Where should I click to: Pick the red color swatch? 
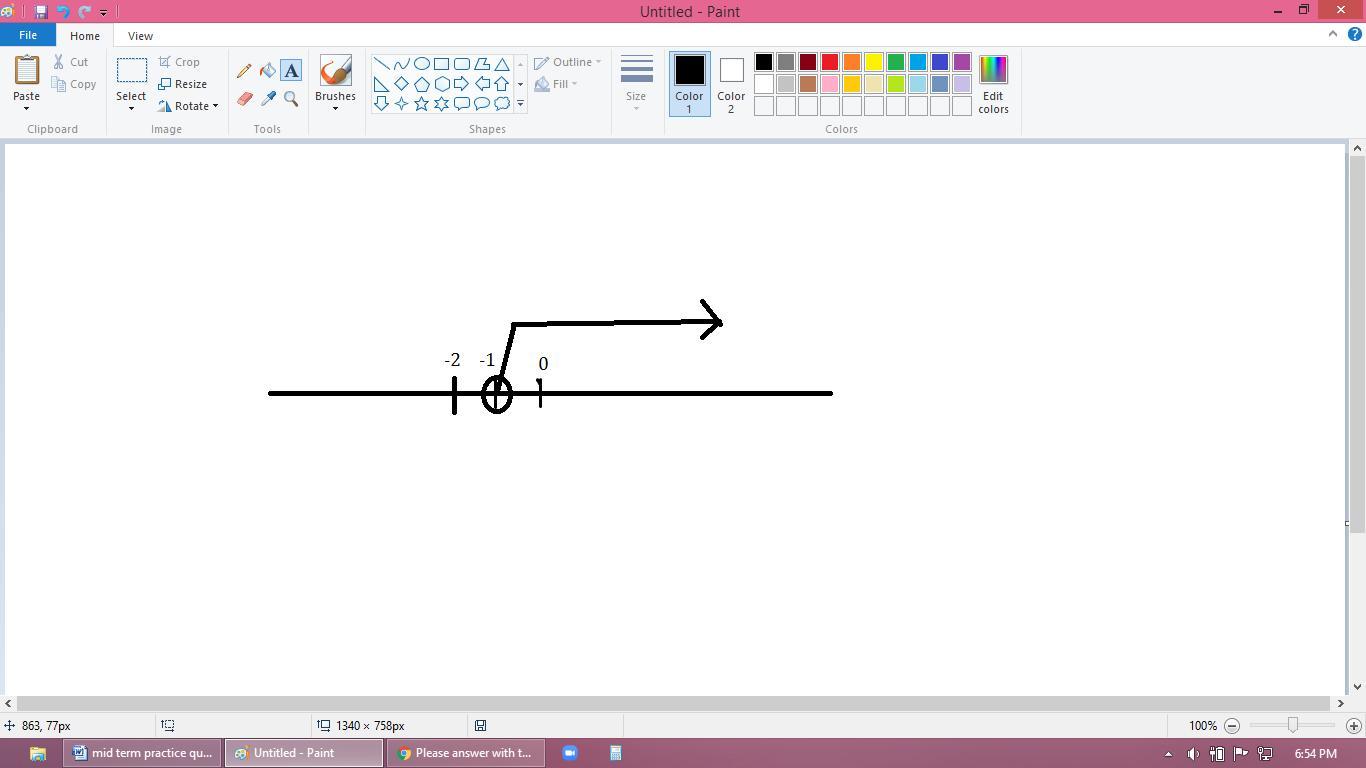click(830, 63)
